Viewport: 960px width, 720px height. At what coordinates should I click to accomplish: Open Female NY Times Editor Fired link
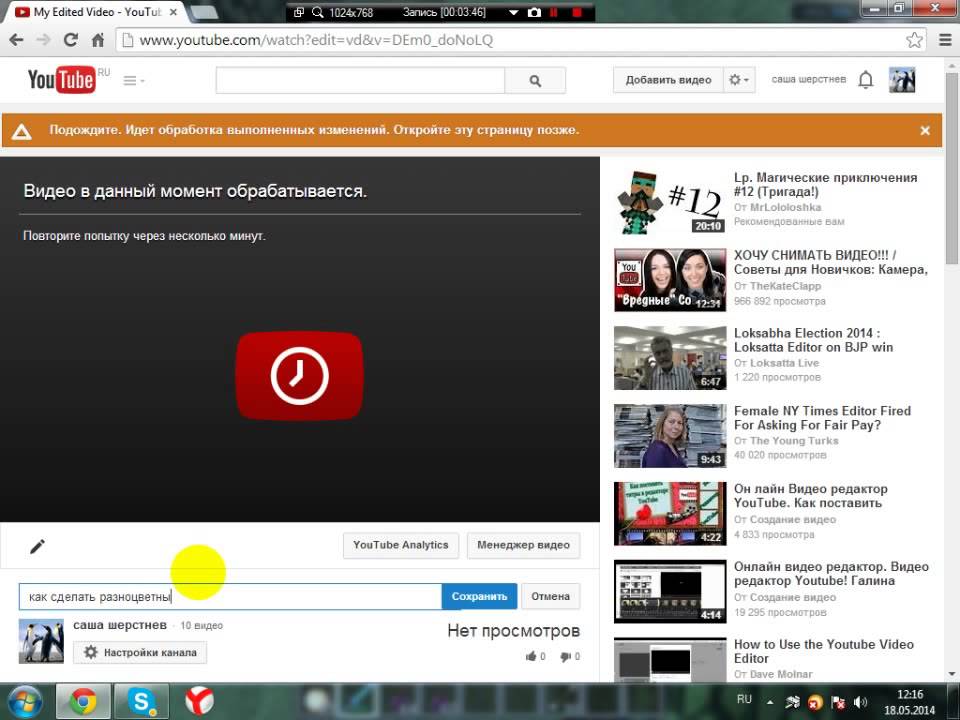click(x=822, y=418)
